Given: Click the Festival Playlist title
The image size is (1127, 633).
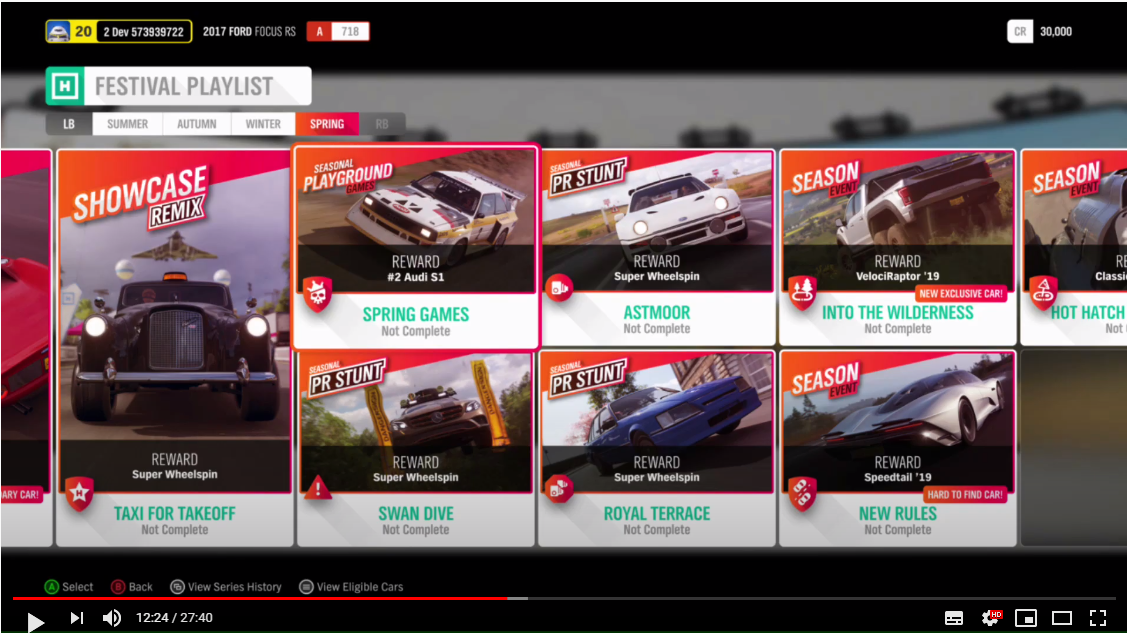Looking at the screenshot, I should point(184,87).
